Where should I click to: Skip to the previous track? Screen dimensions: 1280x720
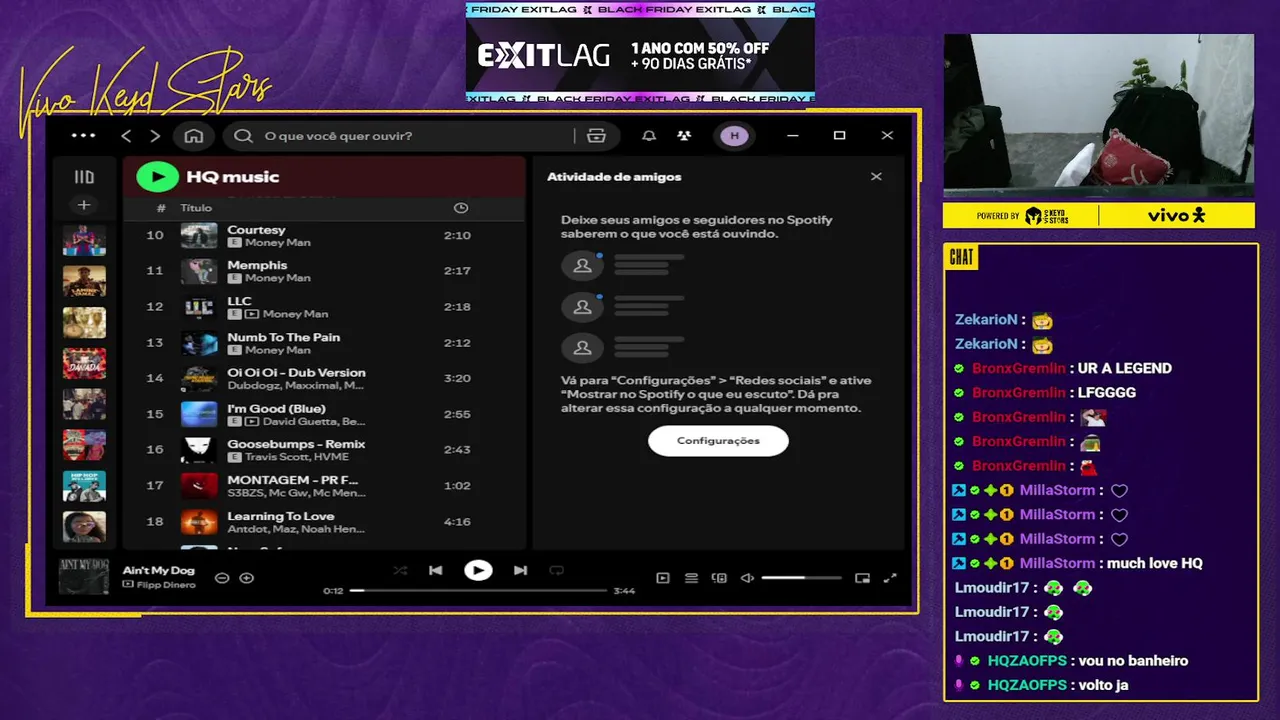435,570
